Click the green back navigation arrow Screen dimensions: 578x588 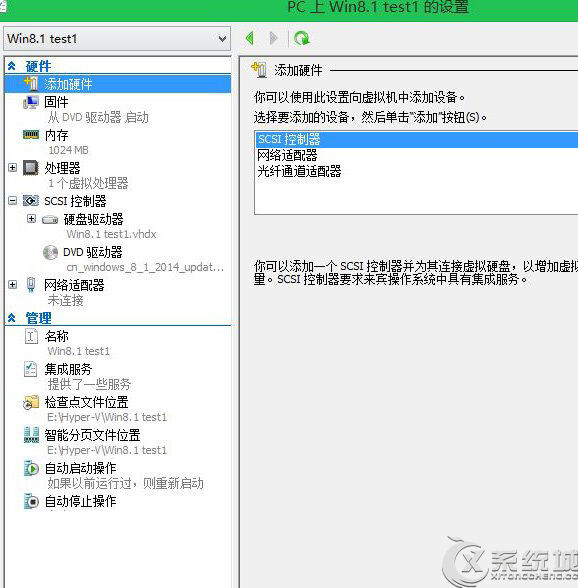point(250,38)
